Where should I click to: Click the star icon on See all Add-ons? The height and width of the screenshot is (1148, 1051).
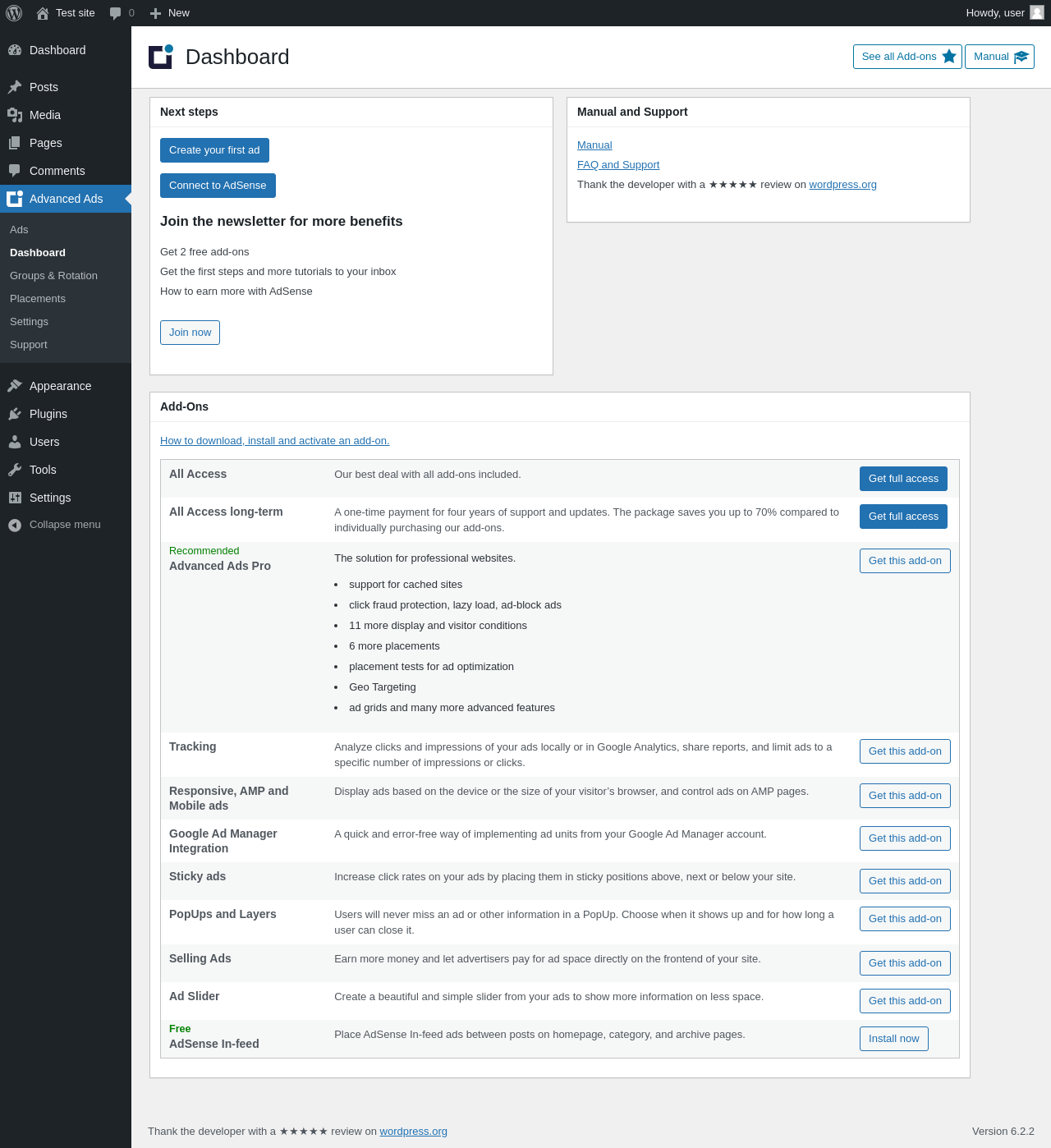[949, 56]
